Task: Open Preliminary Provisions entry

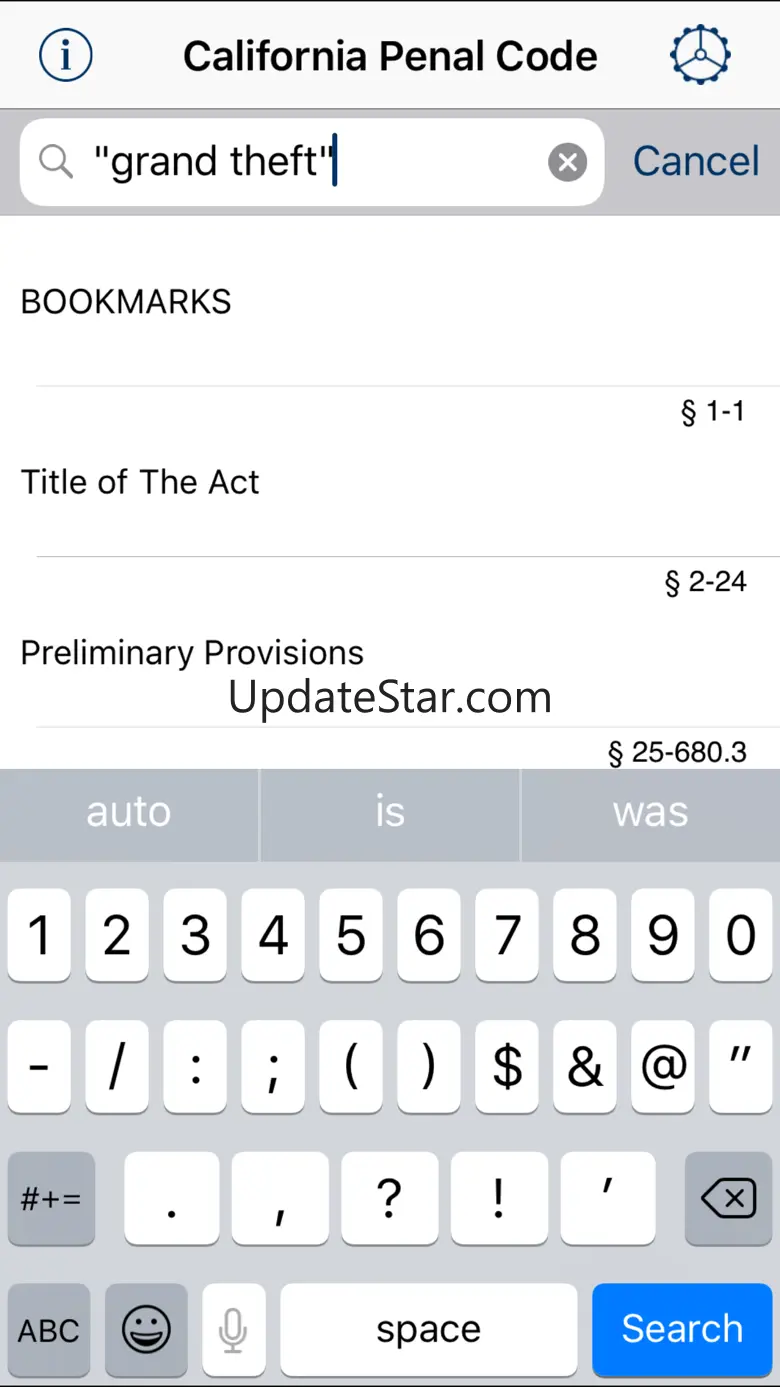Action: click(192, 653)
